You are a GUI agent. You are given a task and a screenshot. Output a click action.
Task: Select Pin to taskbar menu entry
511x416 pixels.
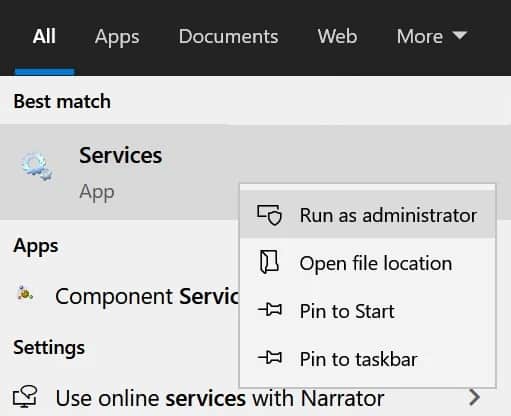tap(368, 359)
